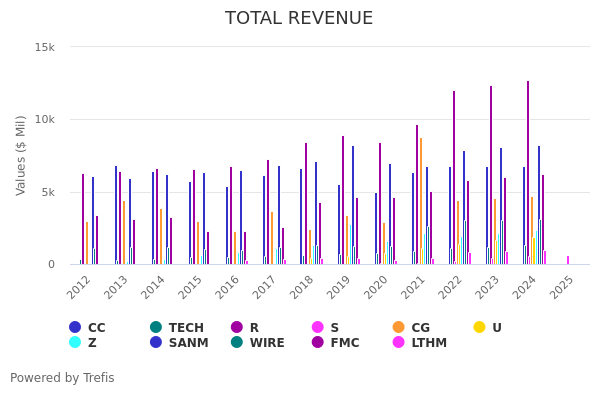Toggle the TECH series legend marker
This screenshot has width=600, height=400.
156,327
